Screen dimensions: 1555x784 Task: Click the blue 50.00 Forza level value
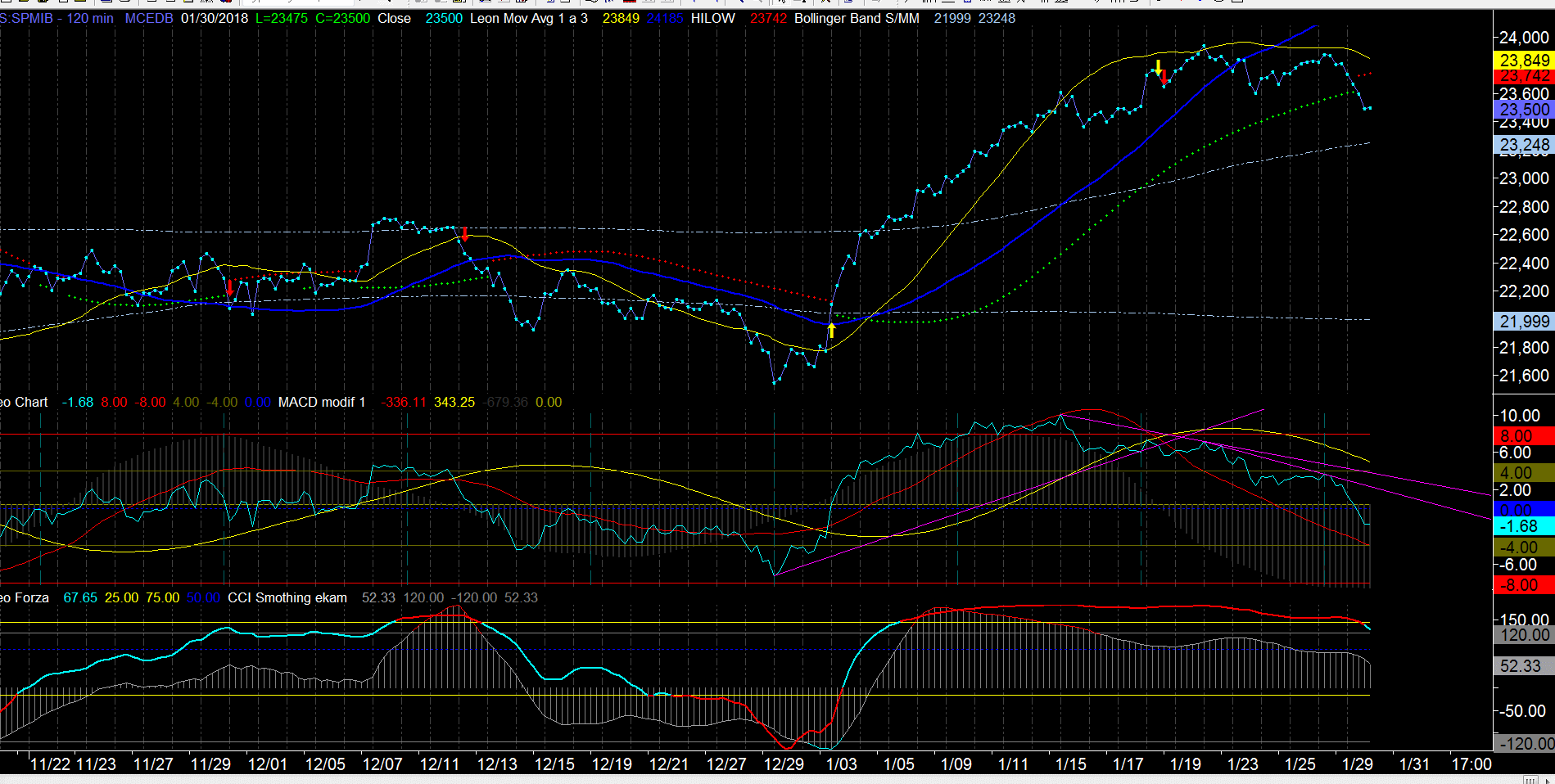point(203,597)
